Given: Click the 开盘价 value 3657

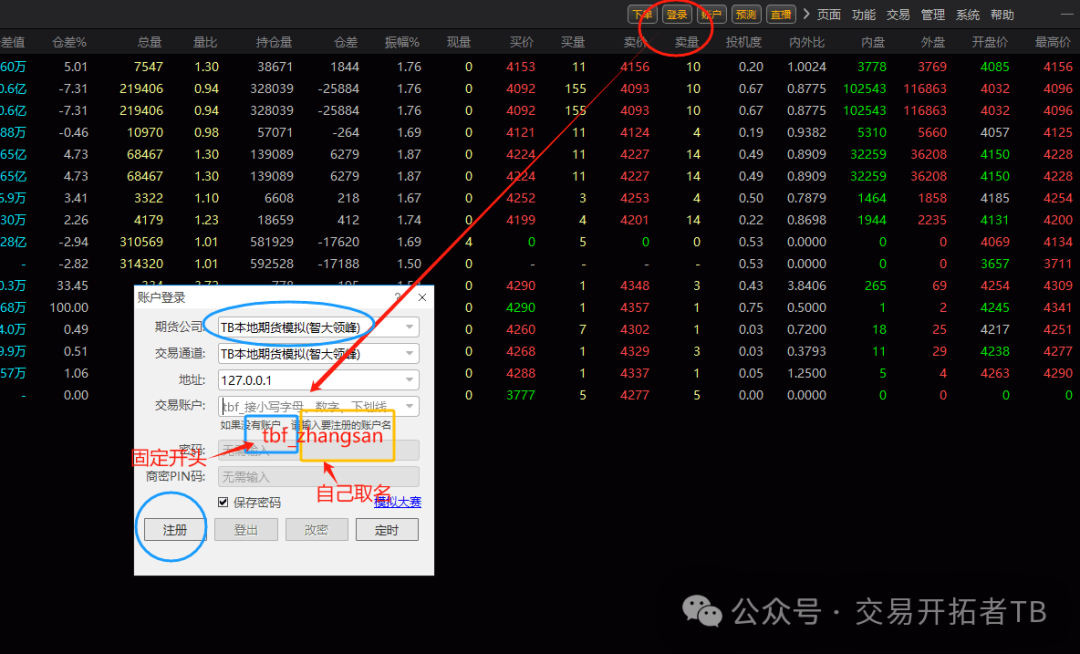Looking at the screenshot, I should coord(995,264).
